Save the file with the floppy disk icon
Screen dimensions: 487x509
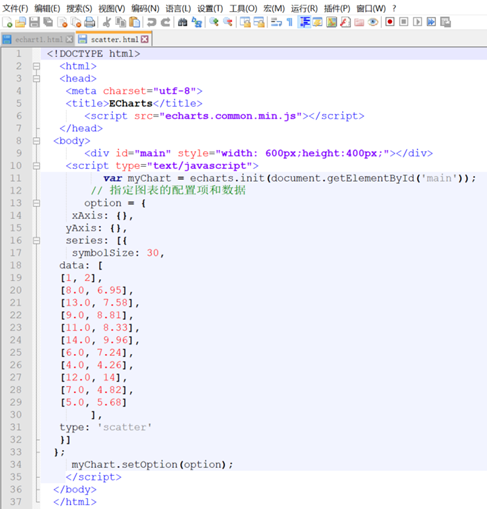coord(34,22)
